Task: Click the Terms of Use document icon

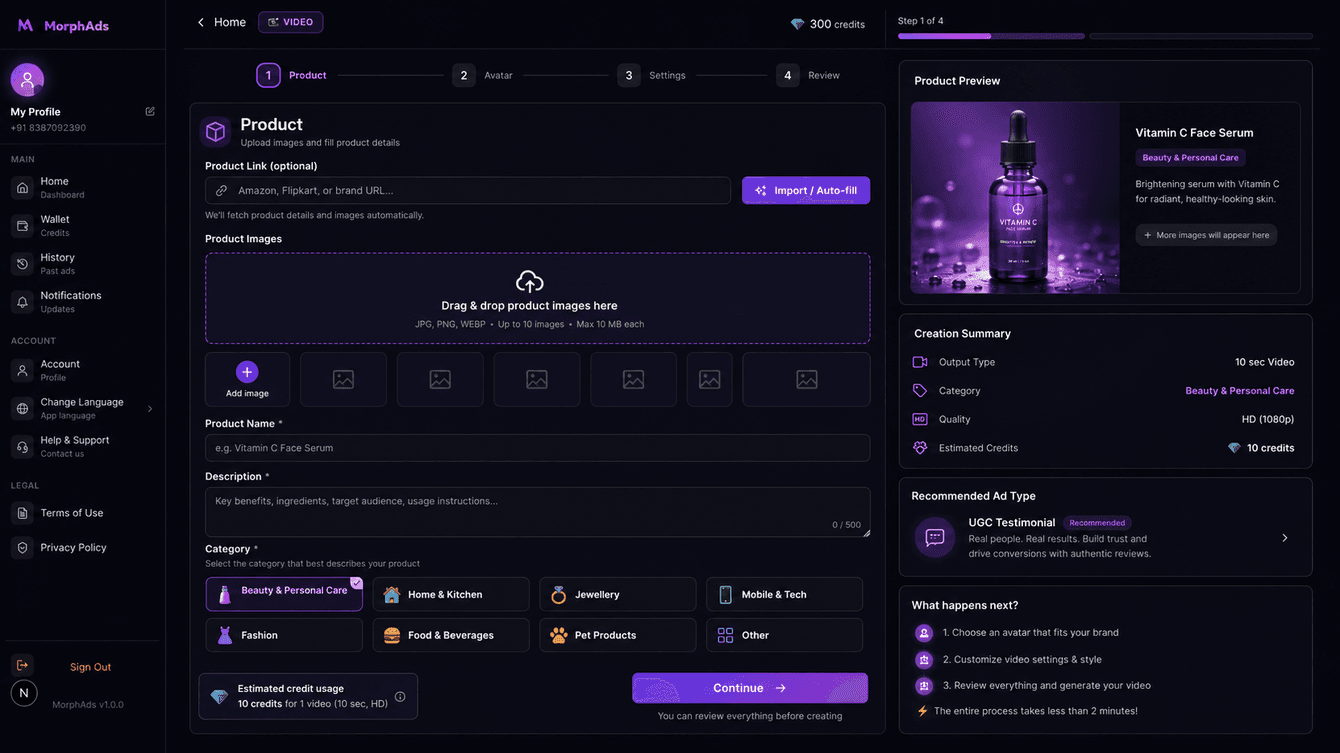Action: pyautogui.click(x=22, y=513)
